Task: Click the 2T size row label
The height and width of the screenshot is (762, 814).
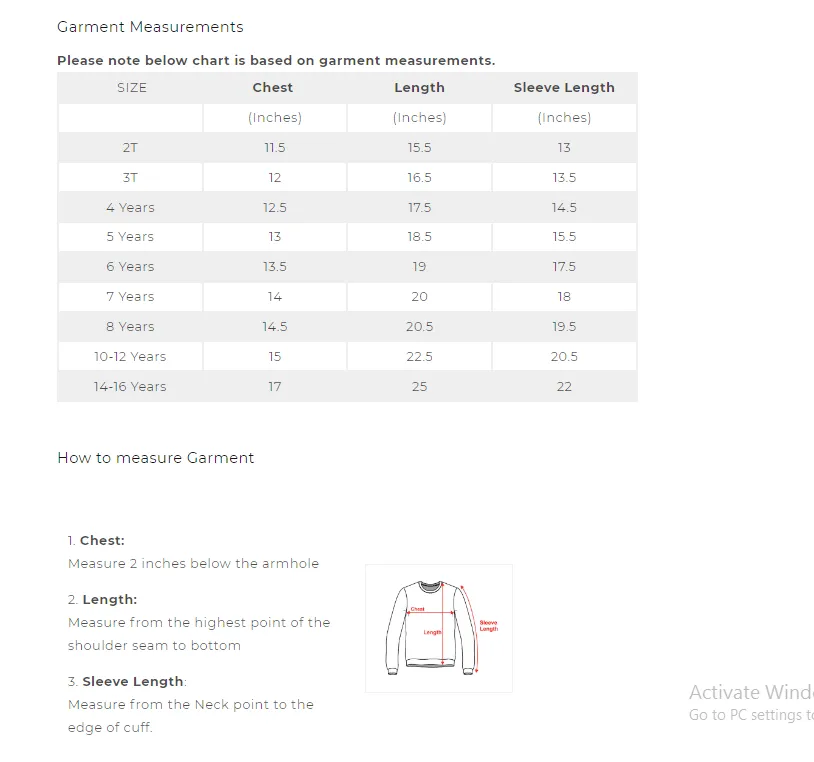Action: pyautogui.click(x=130, y=148)
